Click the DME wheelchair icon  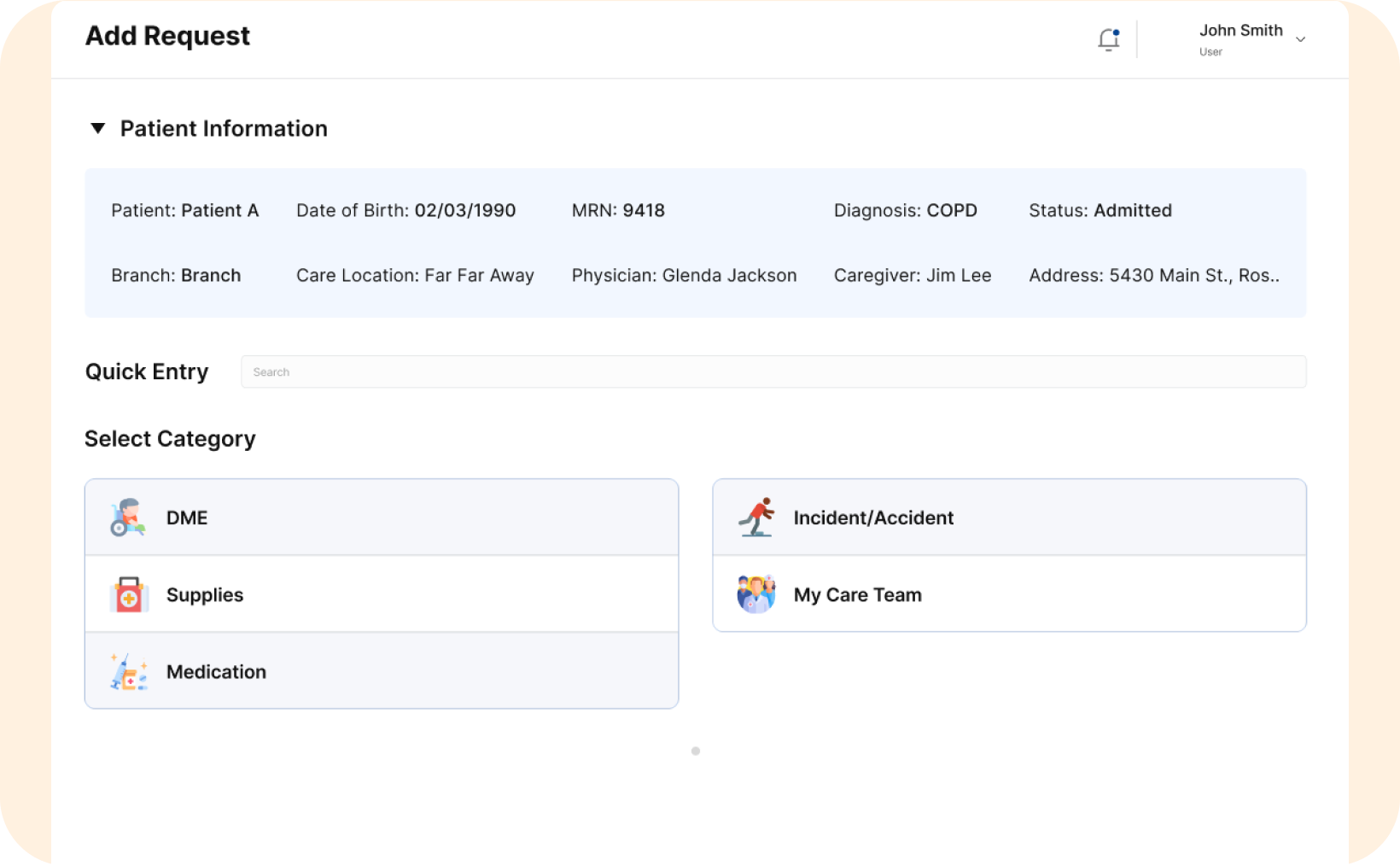127,518
